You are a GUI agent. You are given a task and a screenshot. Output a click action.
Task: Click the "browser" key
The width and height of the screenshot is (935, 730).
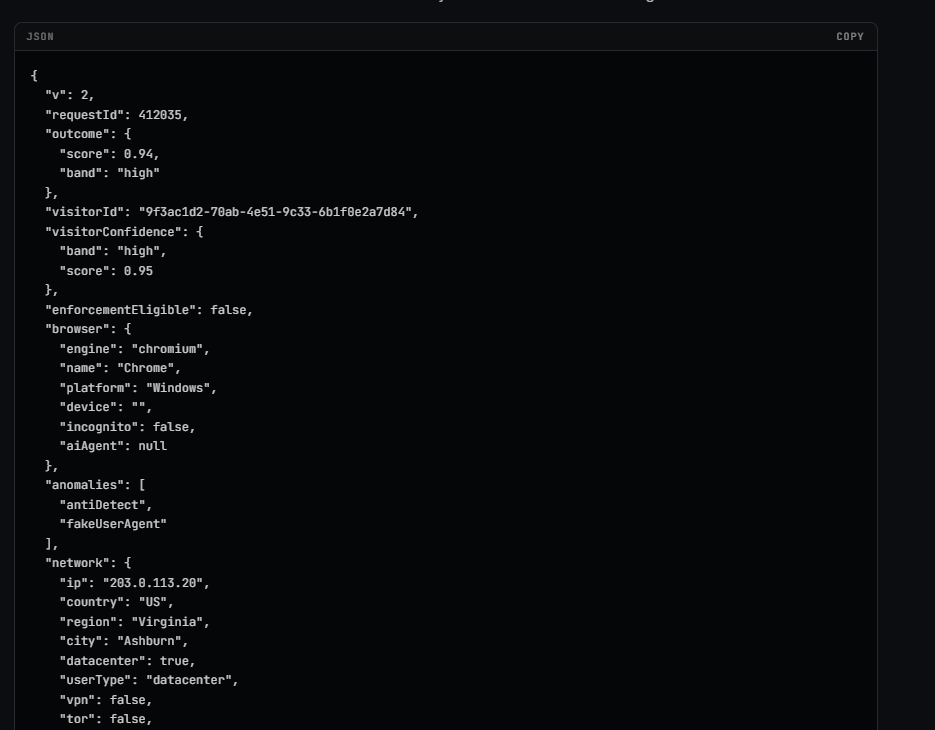(x=78, y=329)
